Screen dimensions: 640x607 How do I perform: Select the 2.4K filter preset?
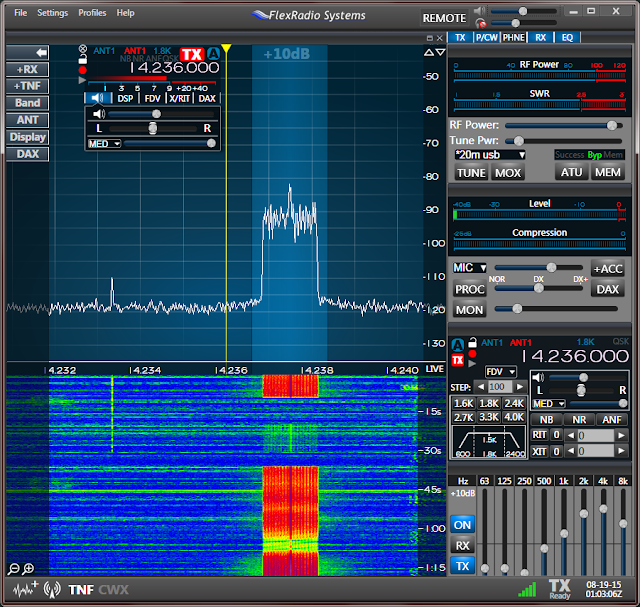(x=514, y=404)
